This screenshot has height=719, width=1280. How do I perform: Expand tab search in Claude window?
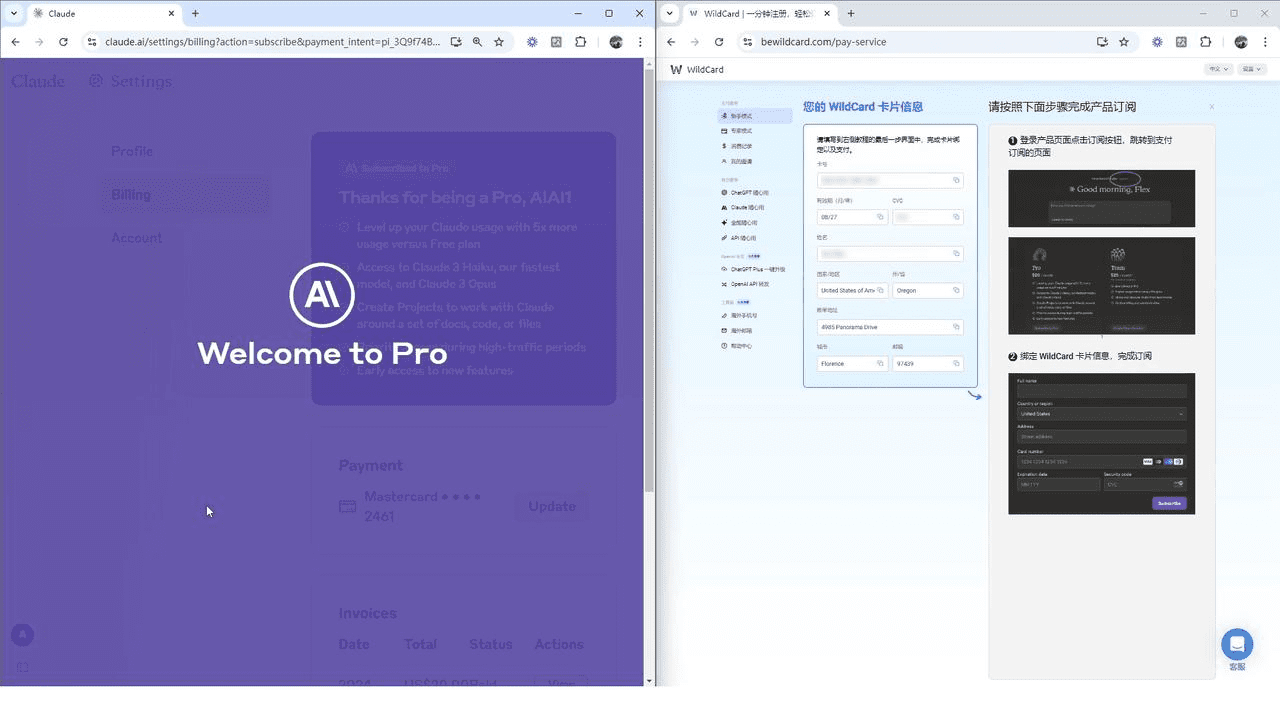pos(13,14)
